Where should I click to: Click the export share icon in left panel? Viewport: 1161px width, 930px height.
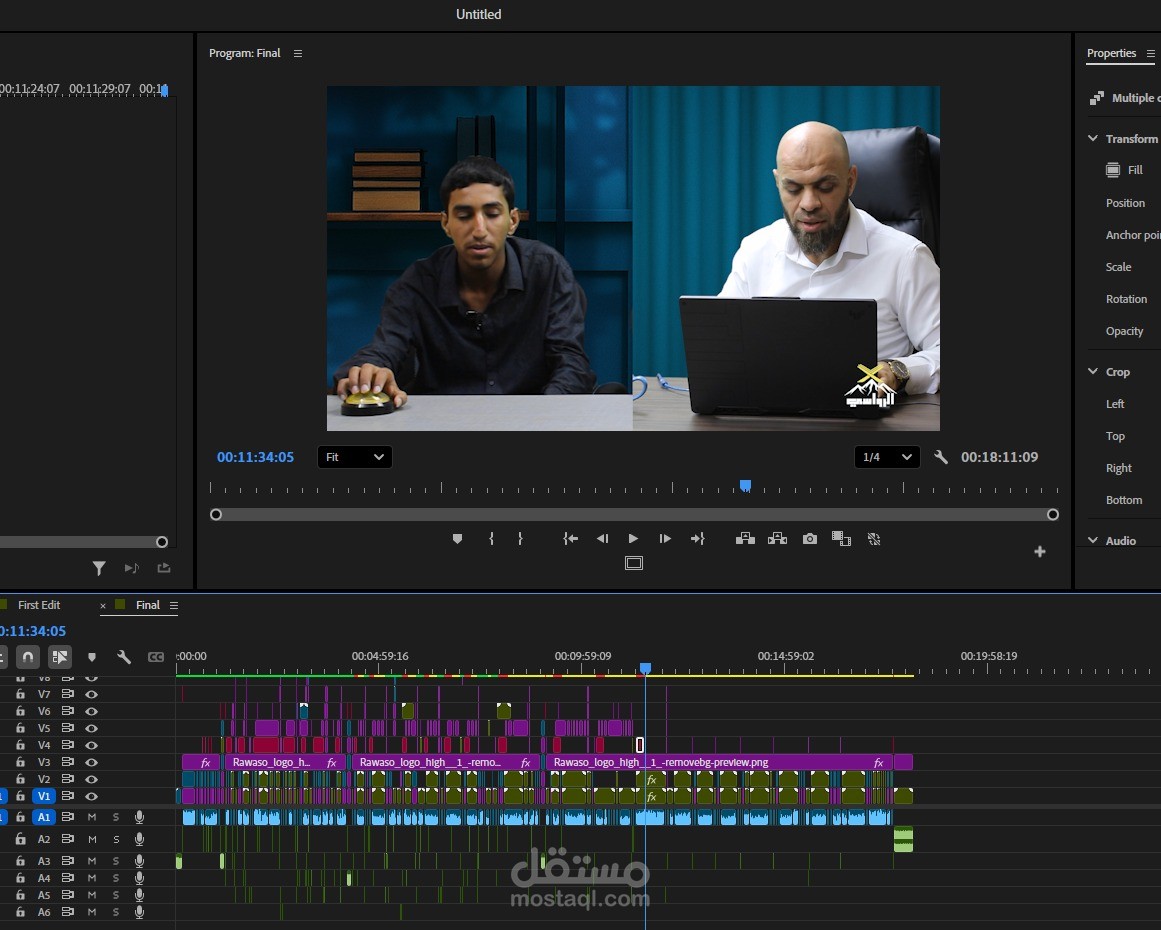coord(164,568)
